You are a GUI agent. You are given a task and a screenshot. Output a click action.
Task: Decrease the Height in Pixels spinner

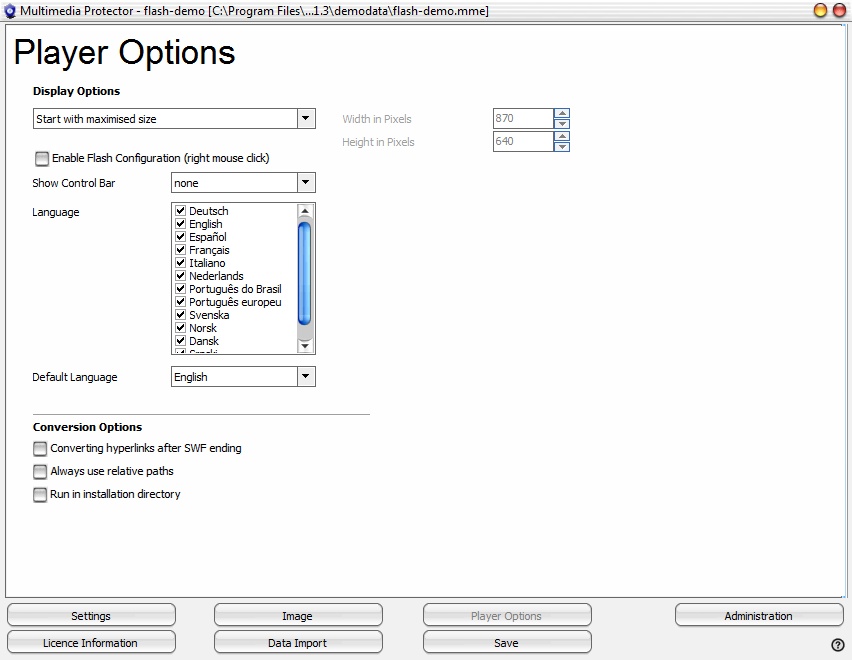[x=562, y=147]
